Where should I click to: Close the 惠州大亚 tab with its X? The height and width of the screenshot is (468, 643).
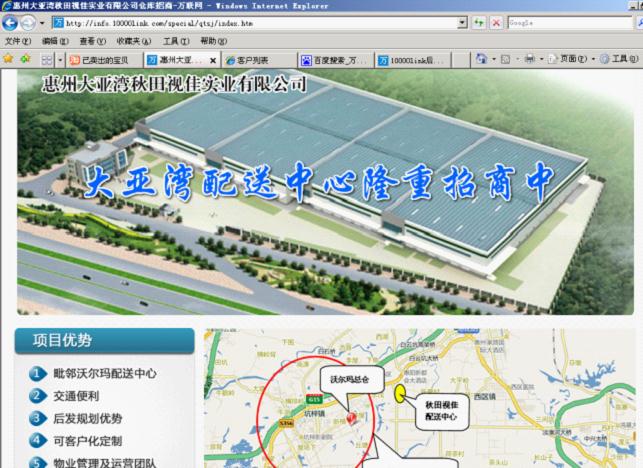point(213,61)
